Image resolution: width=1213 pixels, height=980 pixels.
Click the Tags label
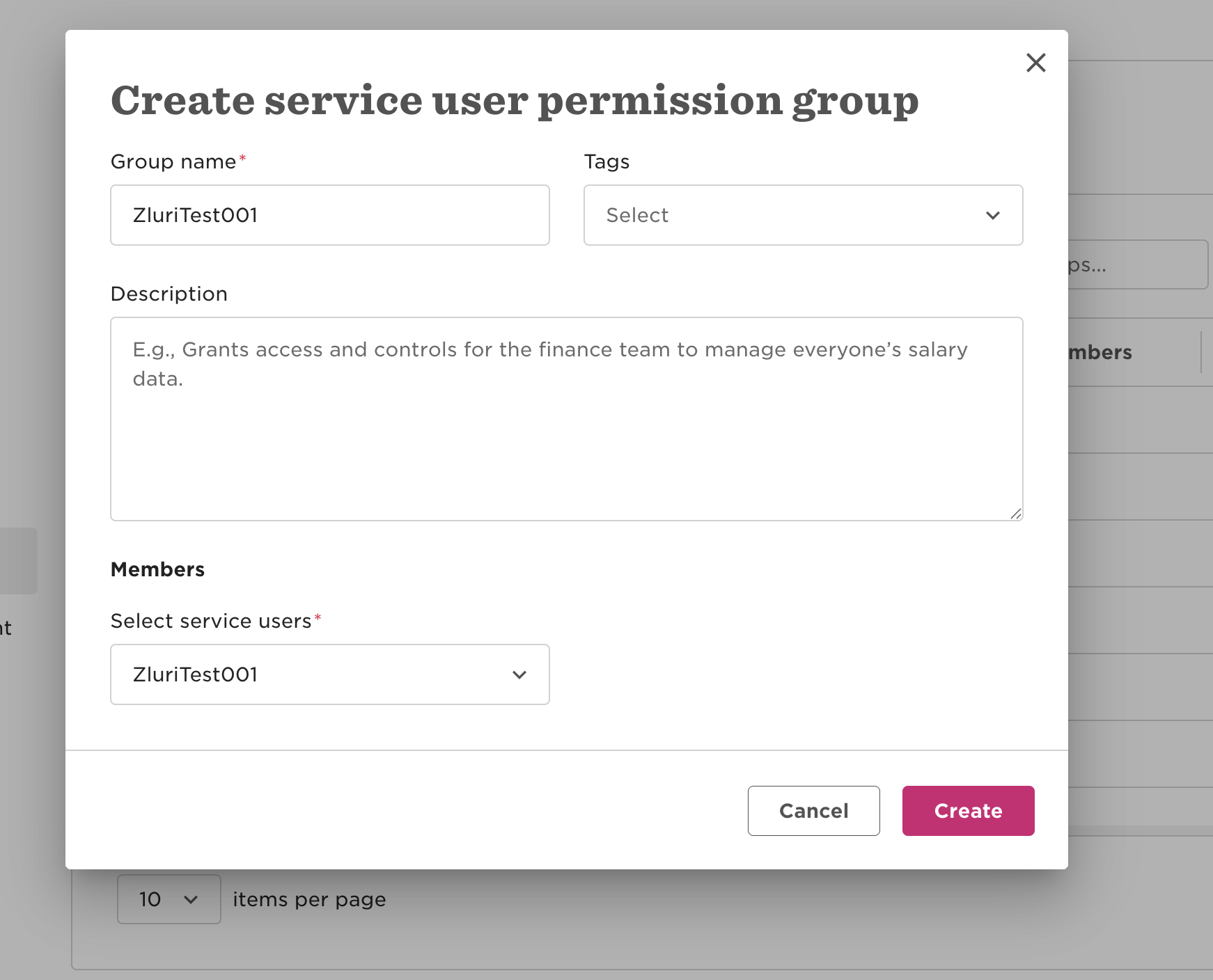click(606, 161)
